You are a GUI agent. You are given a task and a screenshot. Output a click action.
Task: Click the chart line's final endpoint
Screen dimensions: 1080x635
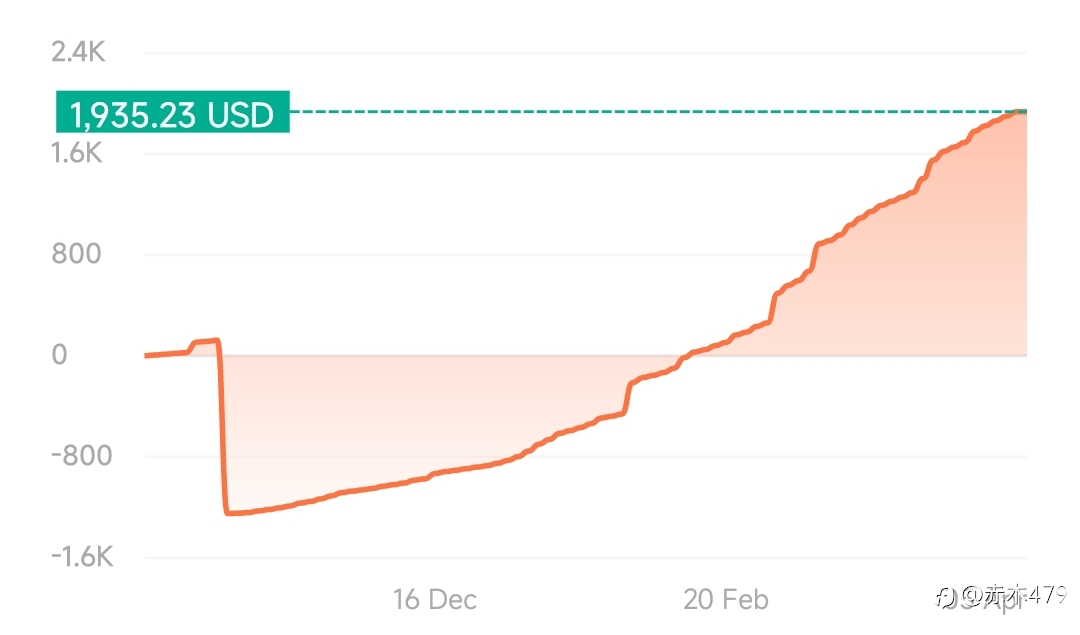pyautogui.click(x=1024, y=112)
